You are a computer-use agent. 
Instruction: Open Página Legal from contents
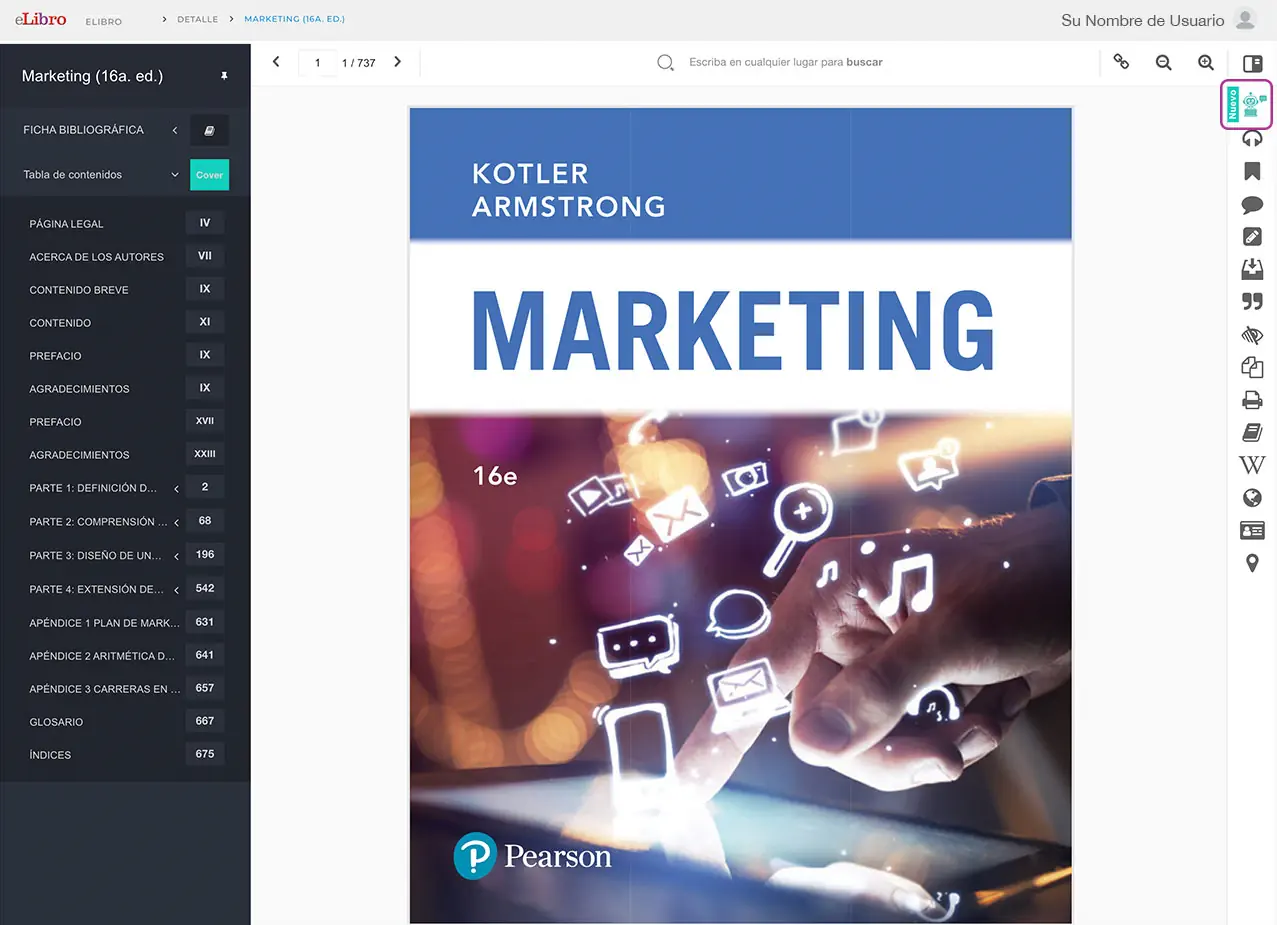[x=66, y=224]
